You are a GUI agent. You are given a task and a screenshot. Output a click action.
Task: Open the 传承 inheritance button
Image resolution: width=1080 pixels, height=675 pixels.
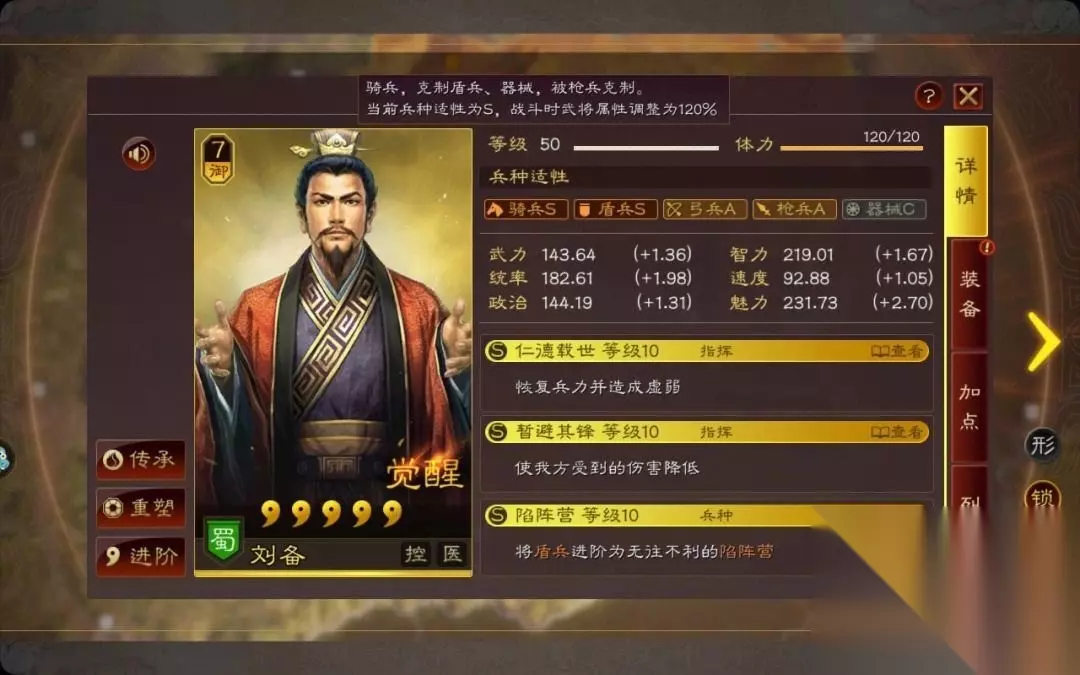coord(141,459)
